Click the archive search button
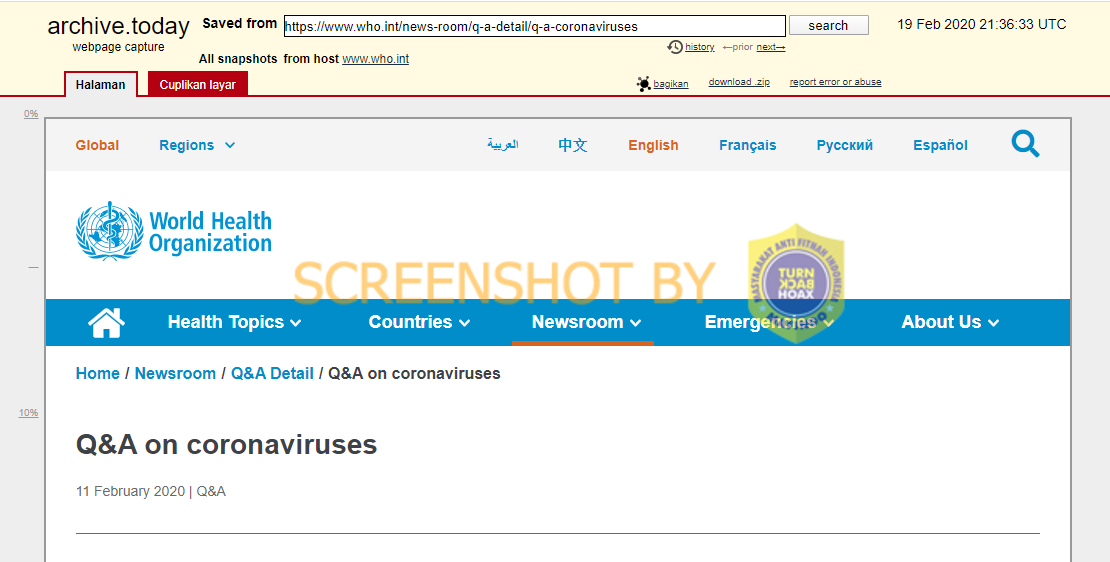Image resolution: width=1110 pixels, height=562 pixels. point(828,25)
